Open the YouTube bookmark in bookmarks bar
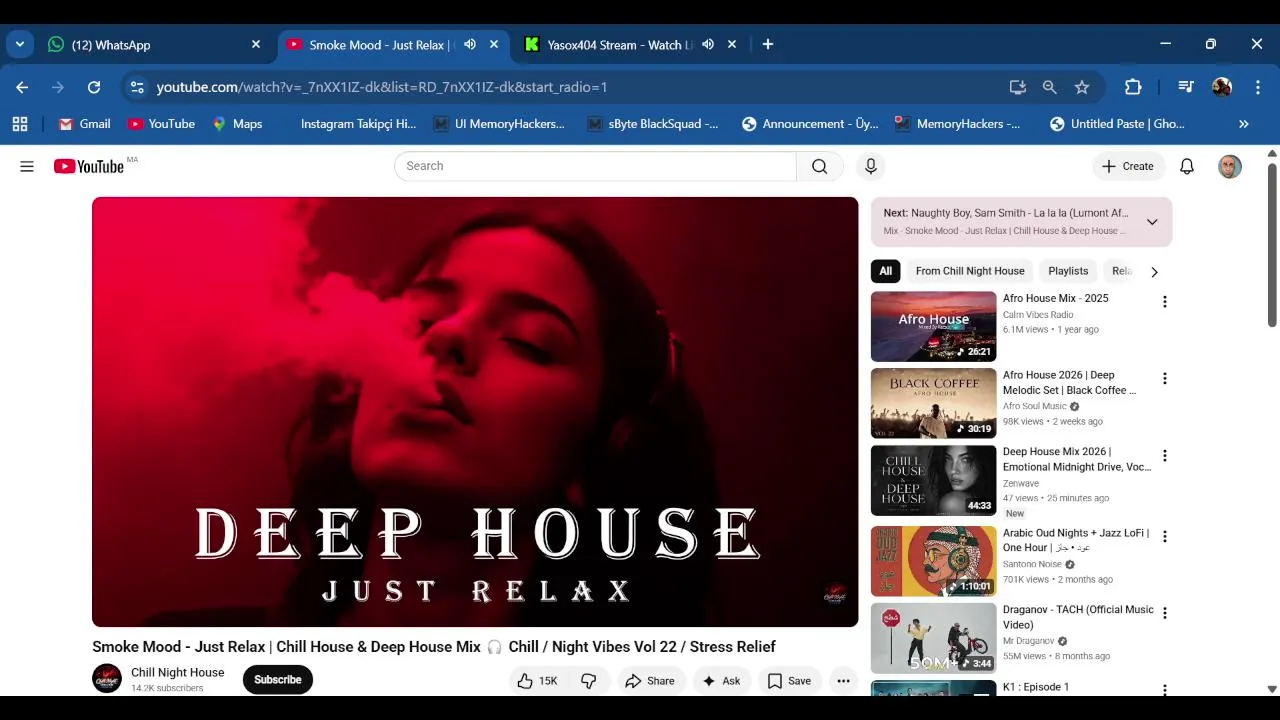The image size is (1280, 720). [161, 124]
